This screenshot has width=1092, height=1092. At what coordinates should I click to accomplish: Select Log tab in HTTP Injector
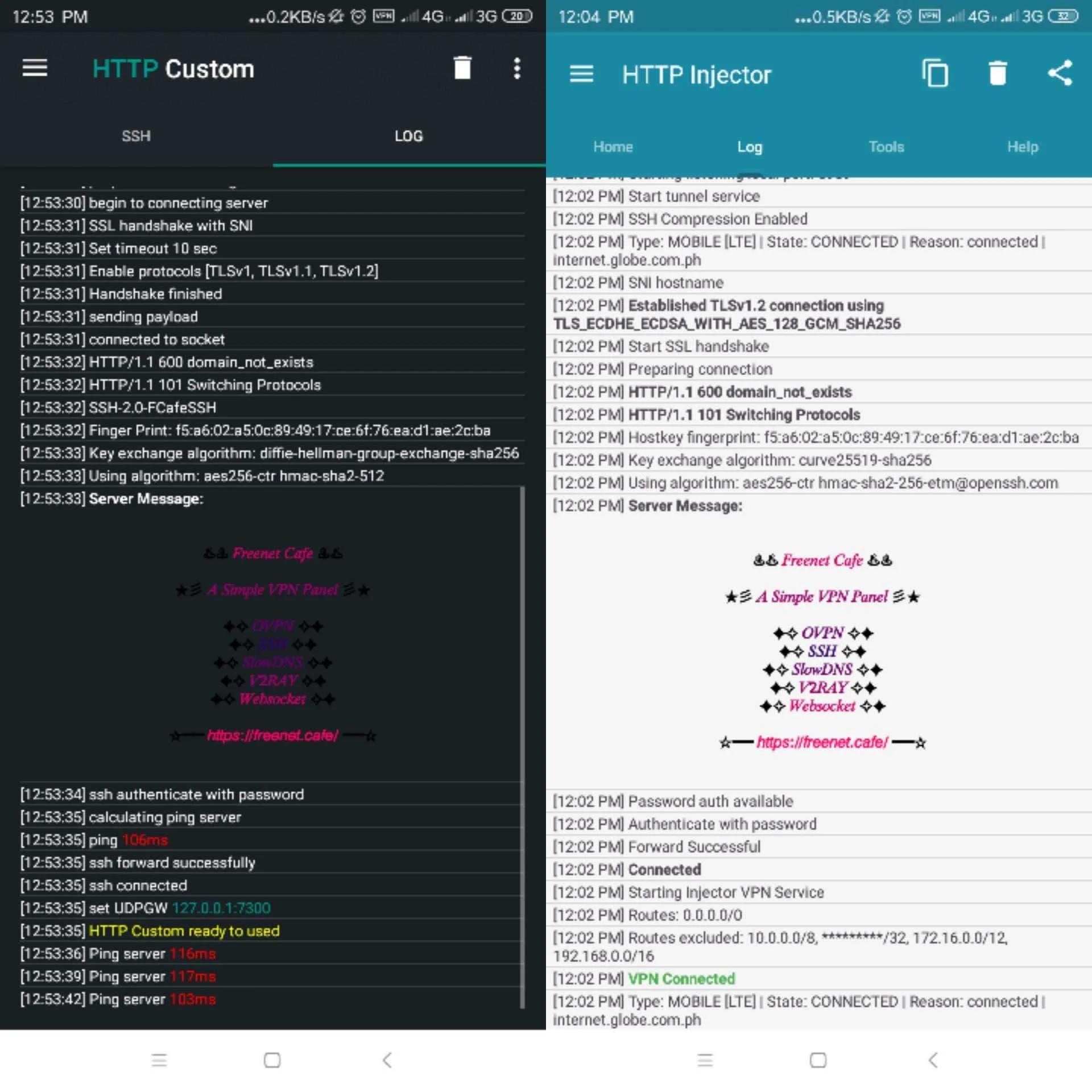[x=750, y=147]
